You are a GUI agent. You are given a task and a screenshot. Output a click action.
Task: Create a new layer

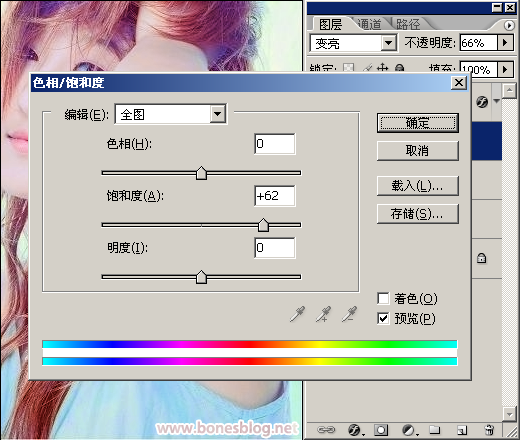pyautogui.click(x=462, y=430)
